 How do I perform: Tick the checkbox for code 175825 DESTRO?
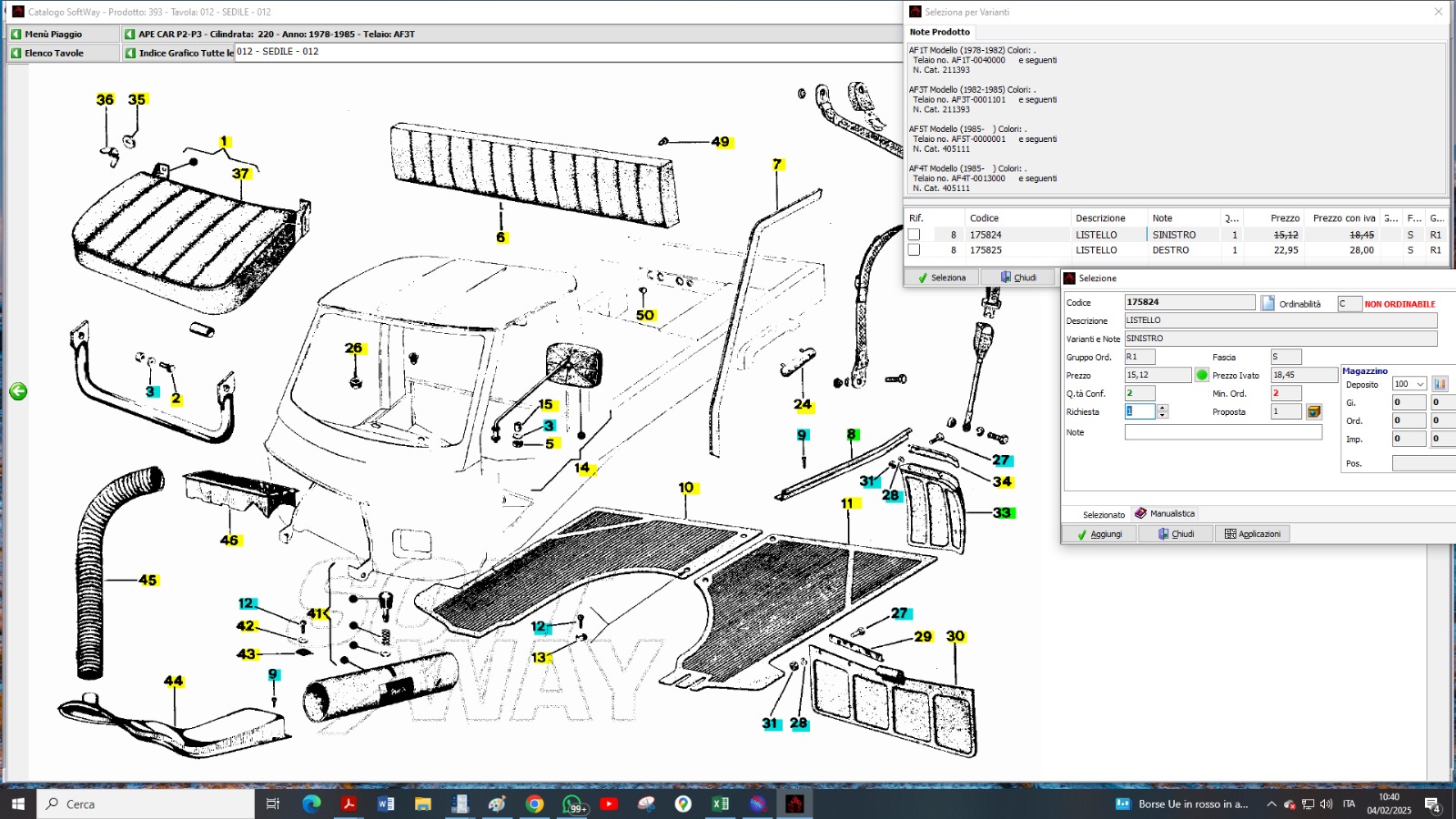tap(914, 250)
